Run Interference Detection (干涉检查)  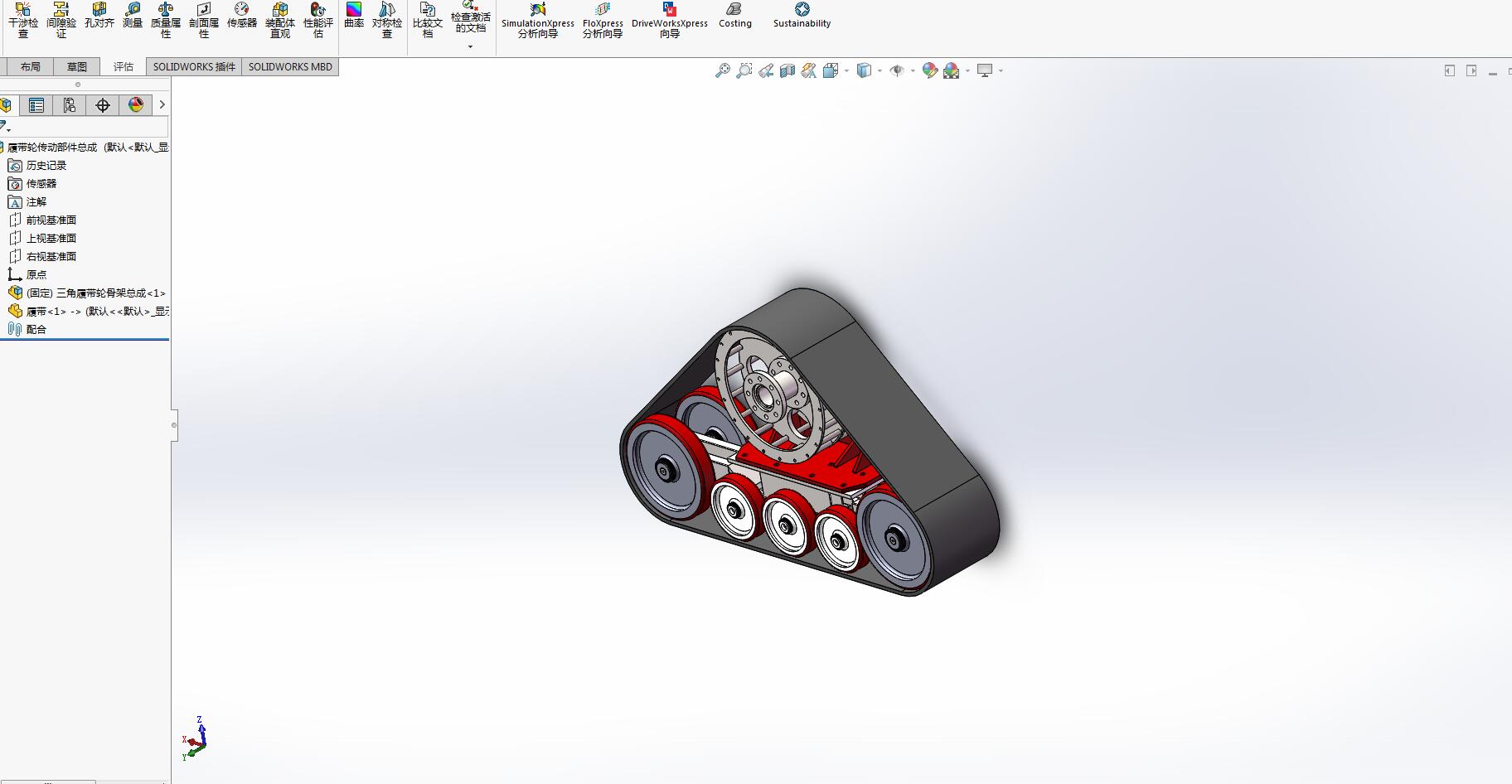point(23,20)
